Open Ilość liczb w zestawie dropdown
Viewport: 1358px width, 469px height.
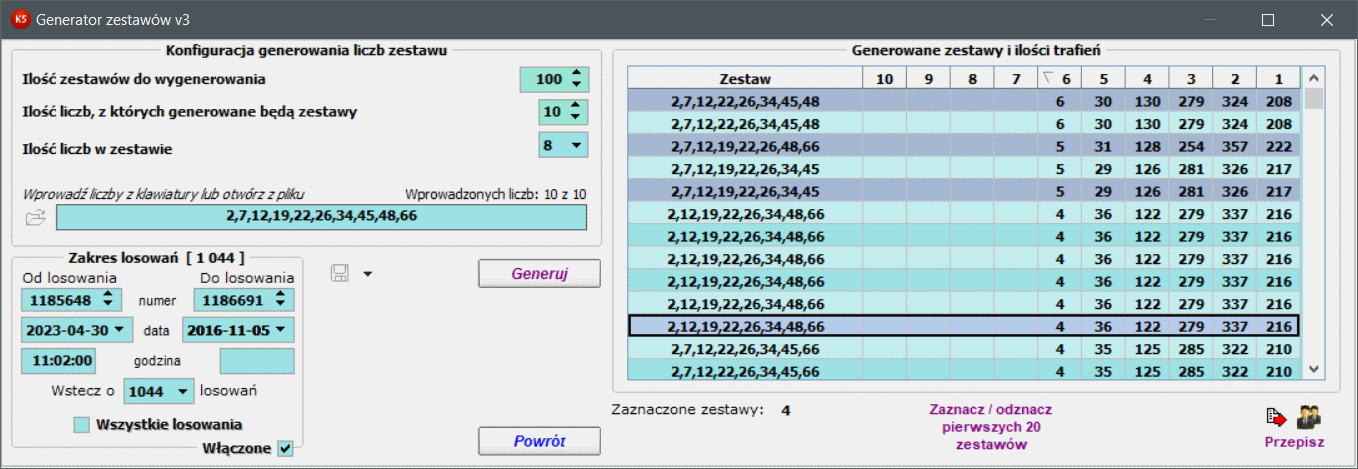[575, 146]
